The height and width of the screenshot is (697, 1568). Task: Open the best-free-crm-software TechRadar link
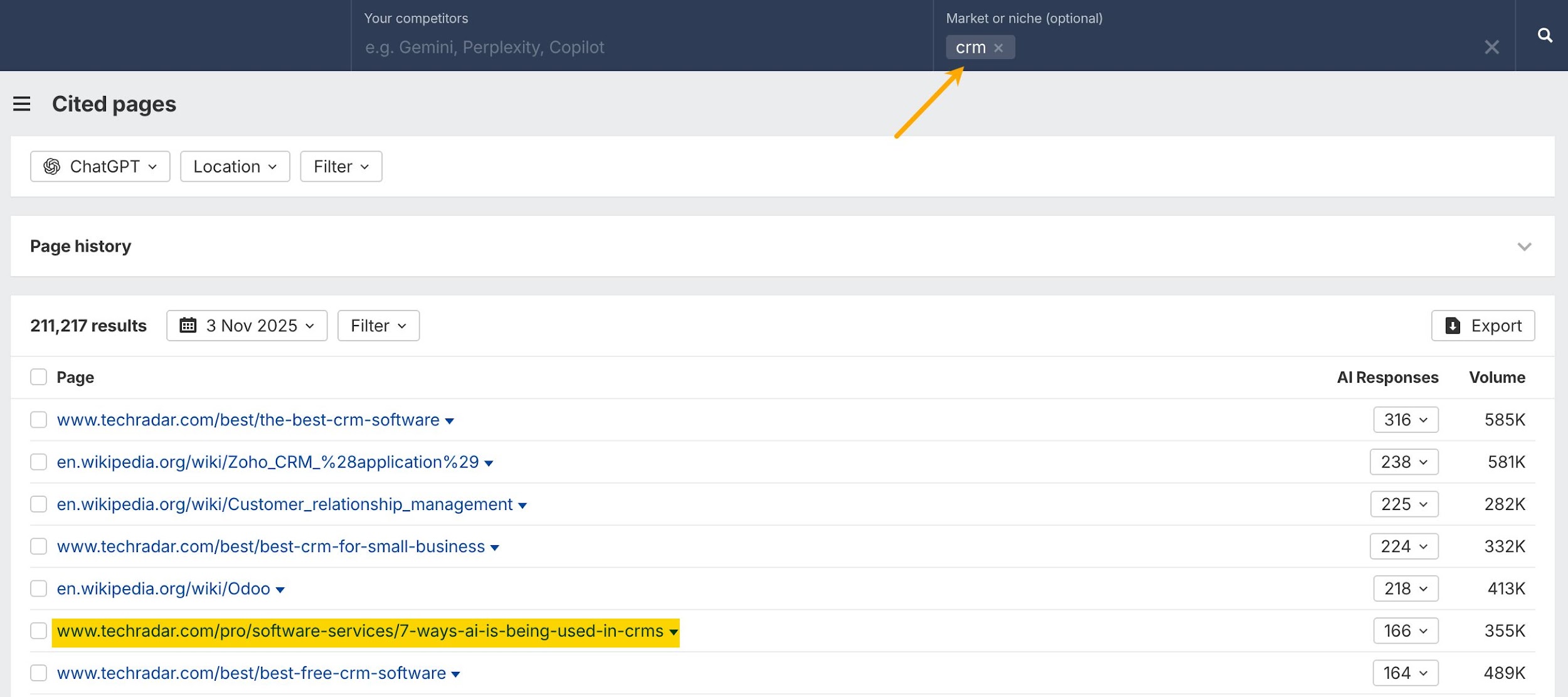coord(250,672)
